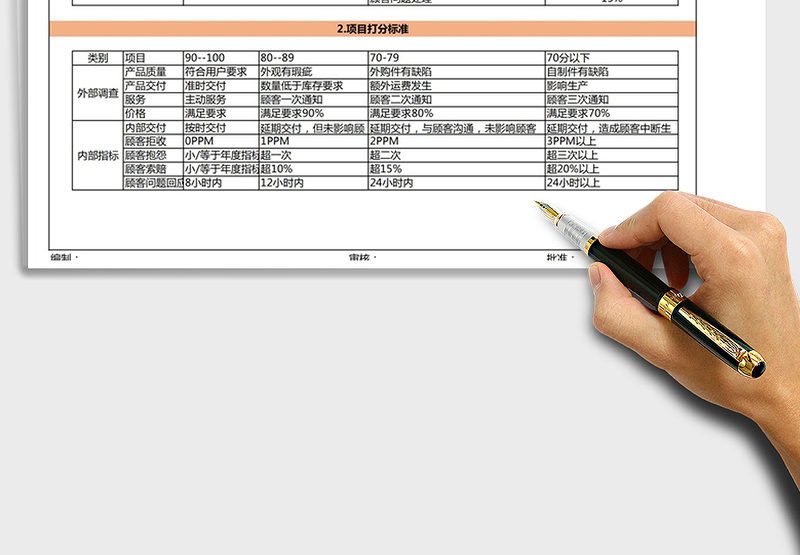Image resolution: width=800 pixels, height=555 pixels.
Task: Select the '70-79' score header cell
Action: (455, 58)
